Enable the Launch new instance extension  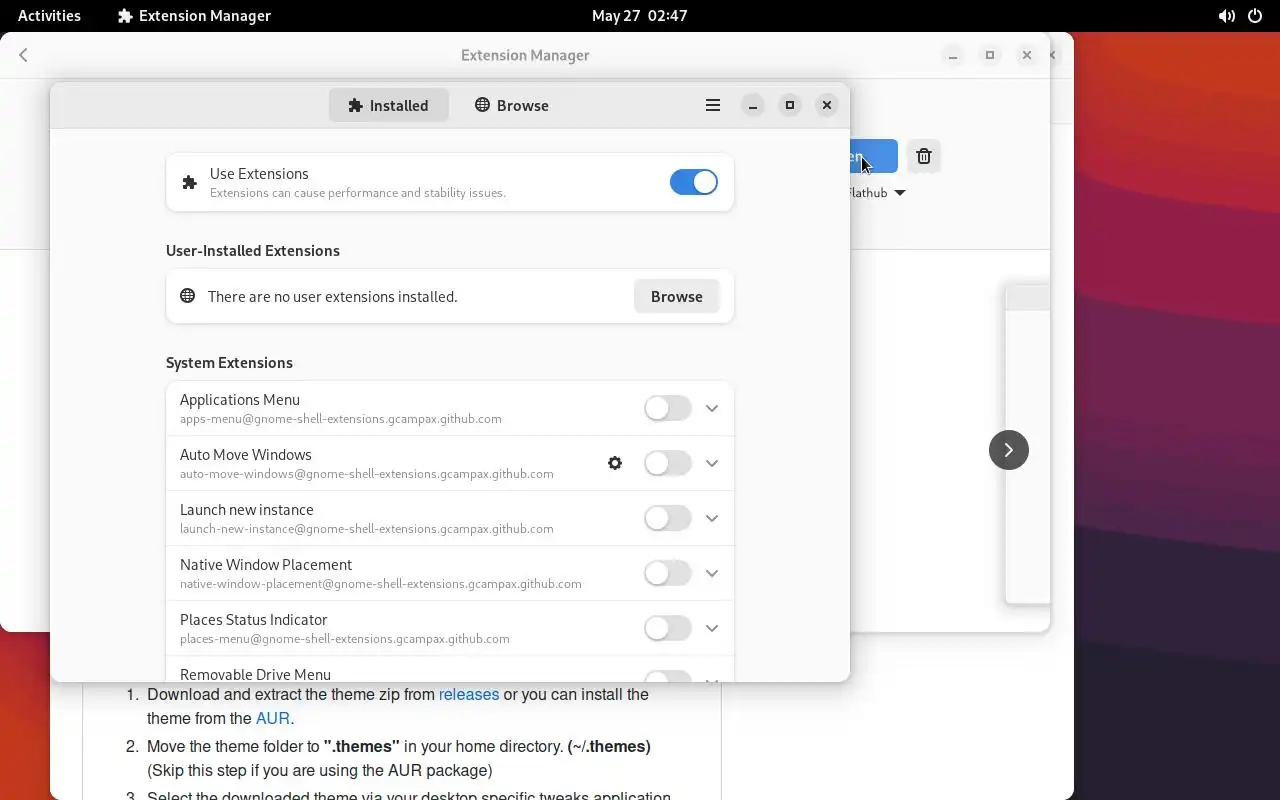click(668, 518)
